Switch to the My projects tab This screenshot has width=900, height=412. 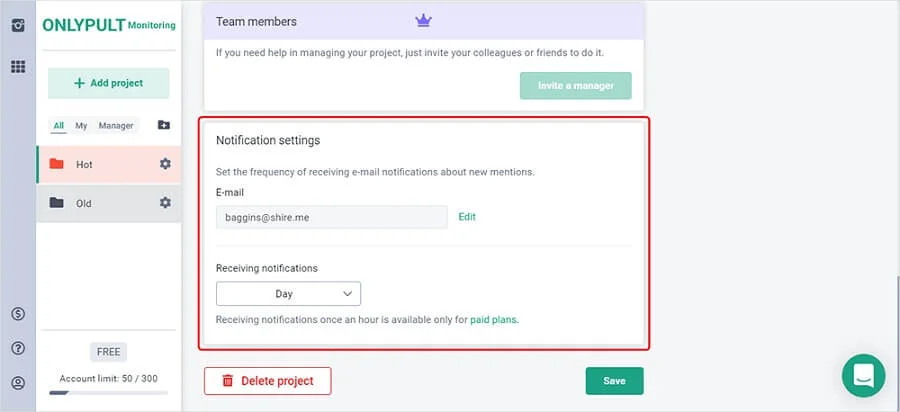(x=81, y=126)
